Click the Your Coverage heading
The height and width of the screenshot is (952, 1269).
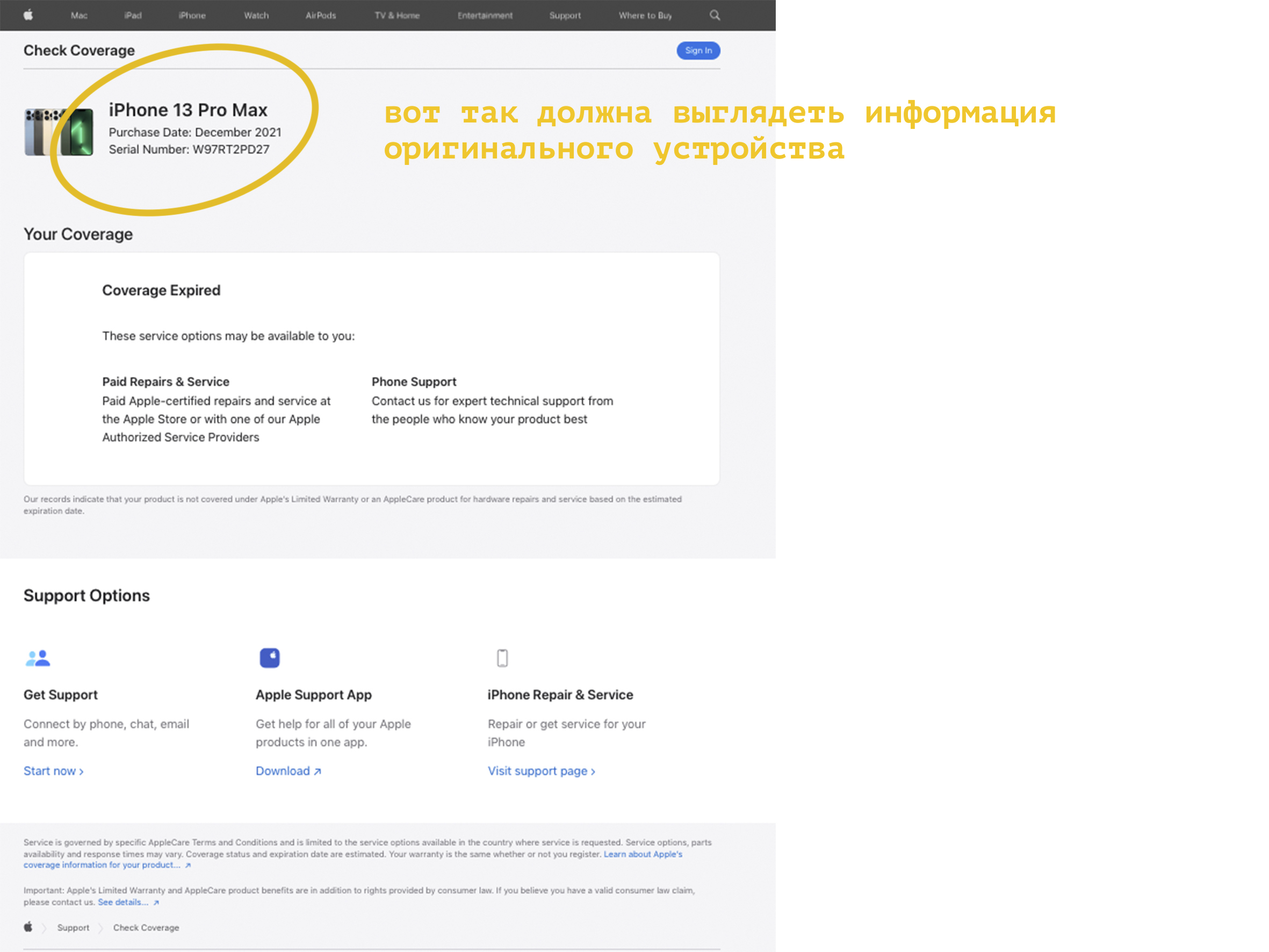pos(78,234)
